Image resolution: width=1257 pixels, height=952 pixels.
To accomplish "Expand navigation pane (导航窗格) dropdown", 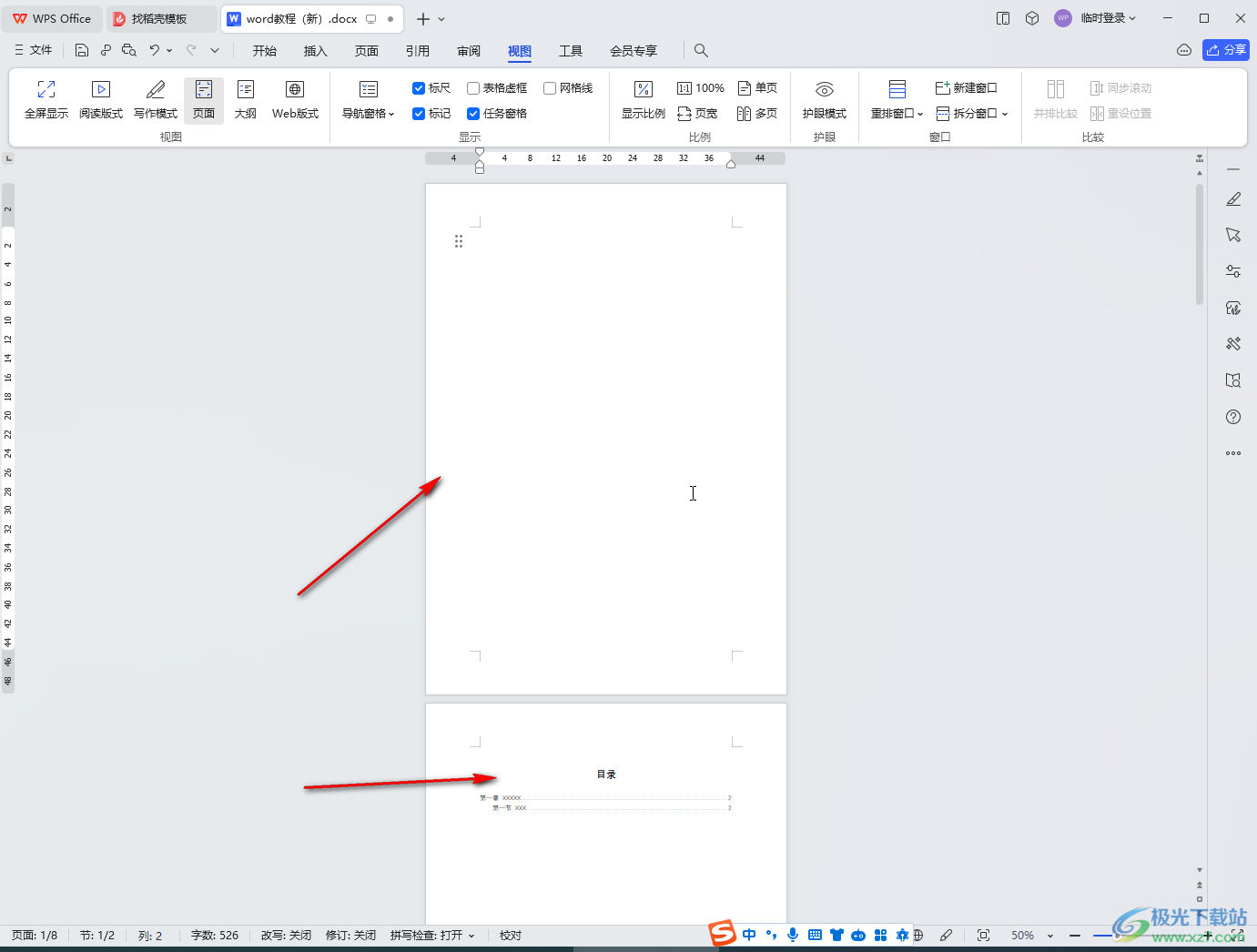I will tap(369, 114).
